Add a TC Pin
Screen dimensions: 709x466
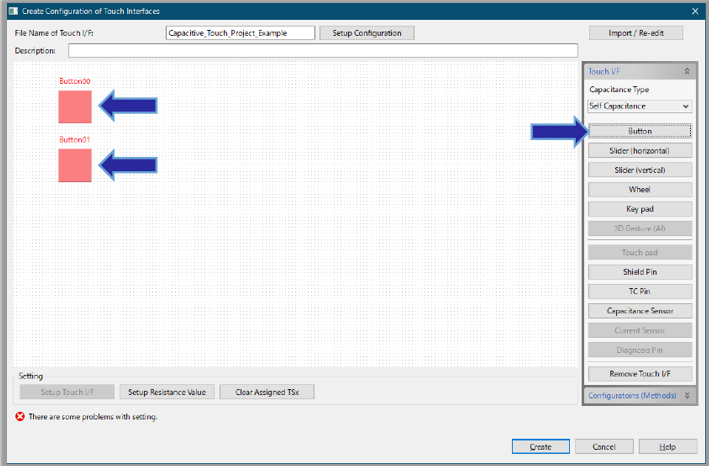click(x=640, y=291)
